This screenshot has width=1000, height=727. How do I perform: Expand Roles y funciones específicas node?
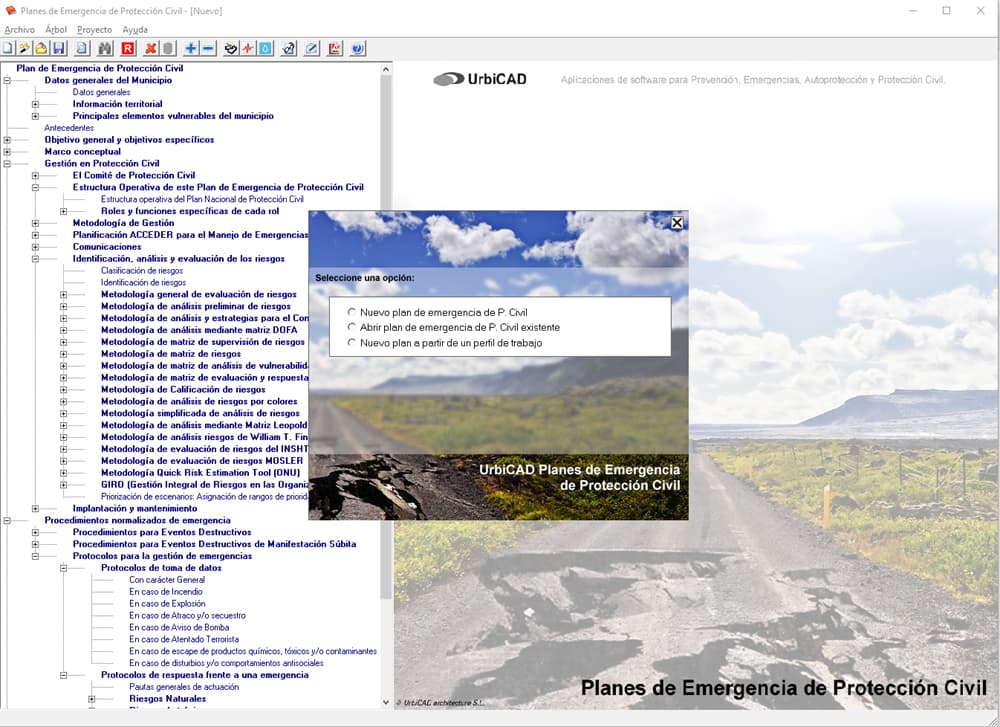tap(63, 211)
